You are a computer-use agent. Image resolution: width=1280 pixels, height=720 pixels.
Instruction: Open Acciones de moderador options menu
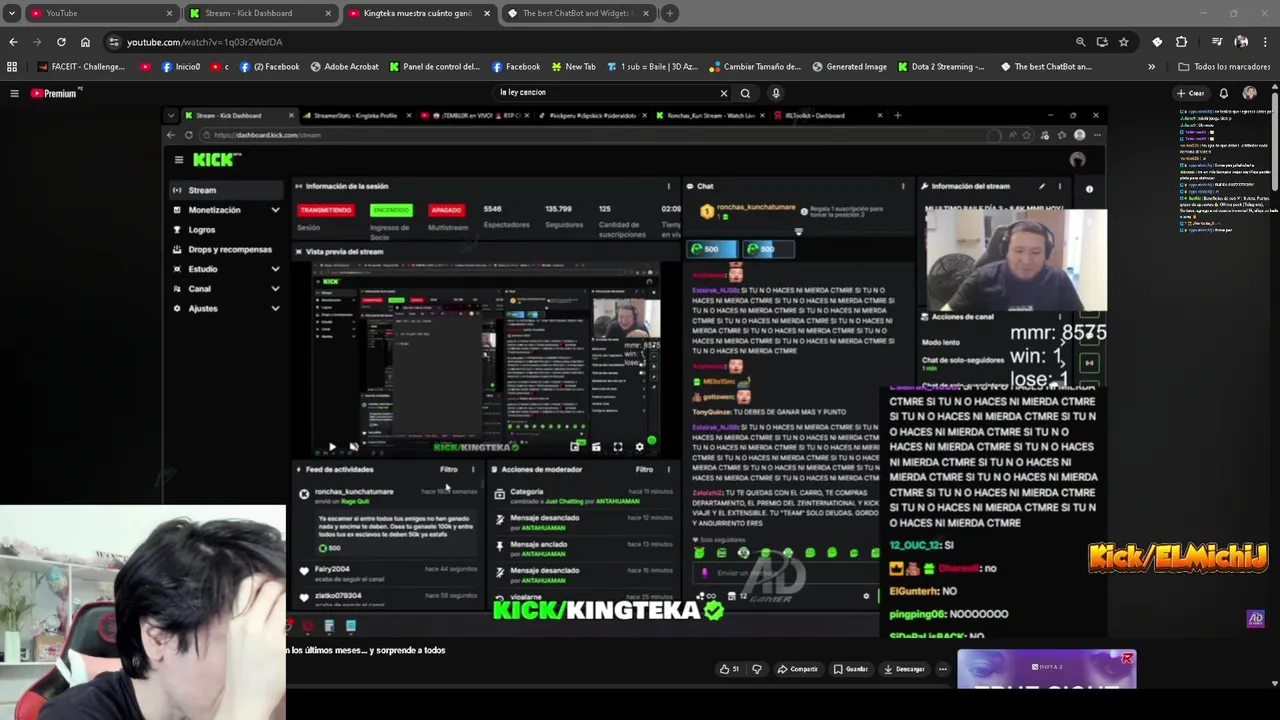[x=669, y=469]
